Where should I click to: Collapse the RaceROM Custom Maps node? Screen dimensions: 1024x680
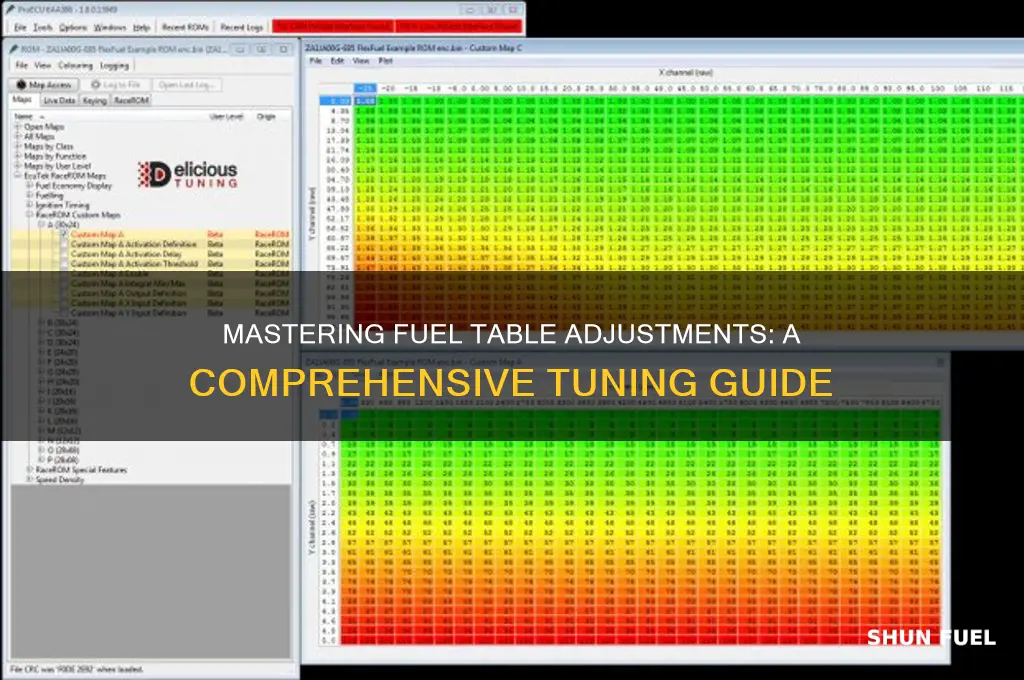[x=29, y=214]
